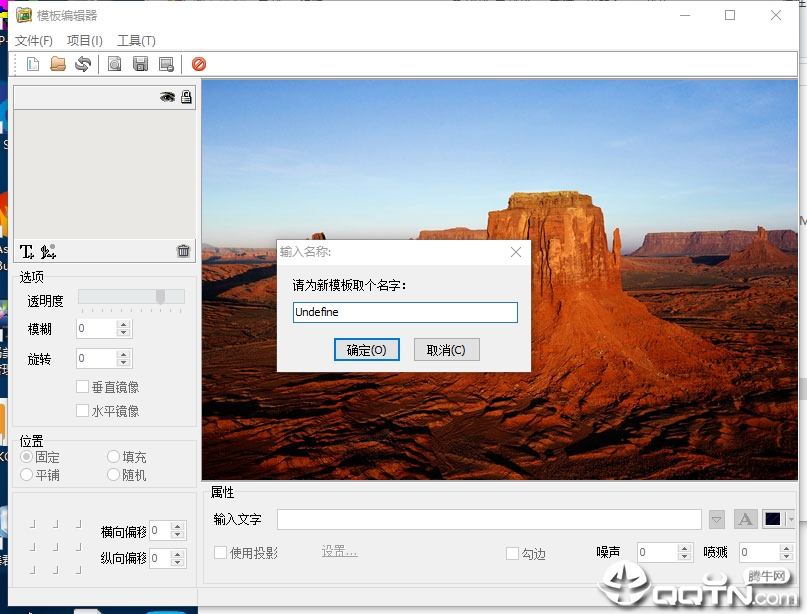807x614 pixels.
Task: Open the color swatch dropdown arrow
Action: pyautogui.click(x=791, y=519)
